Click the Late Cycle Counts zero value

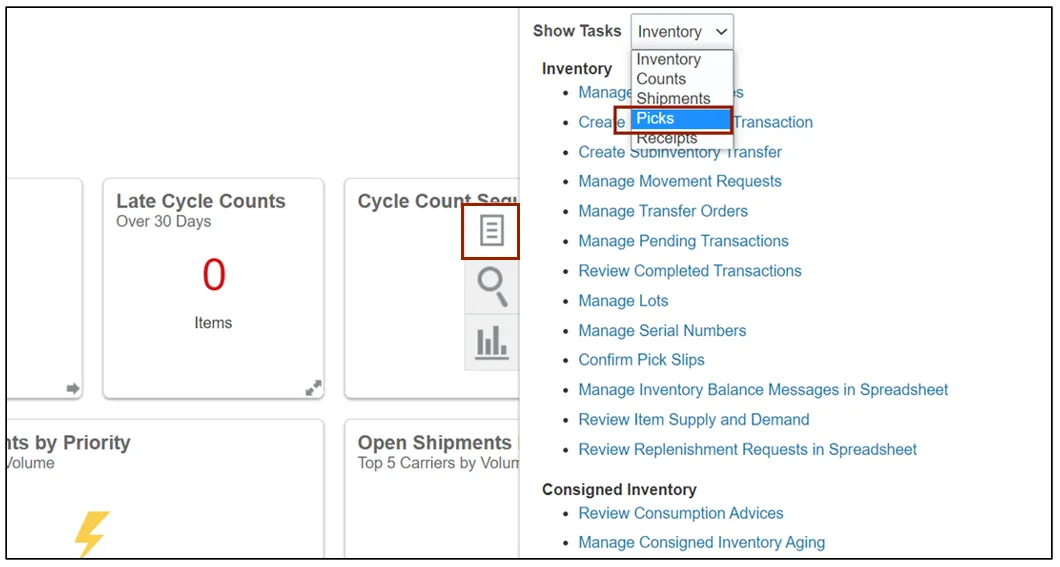point(214,275)
